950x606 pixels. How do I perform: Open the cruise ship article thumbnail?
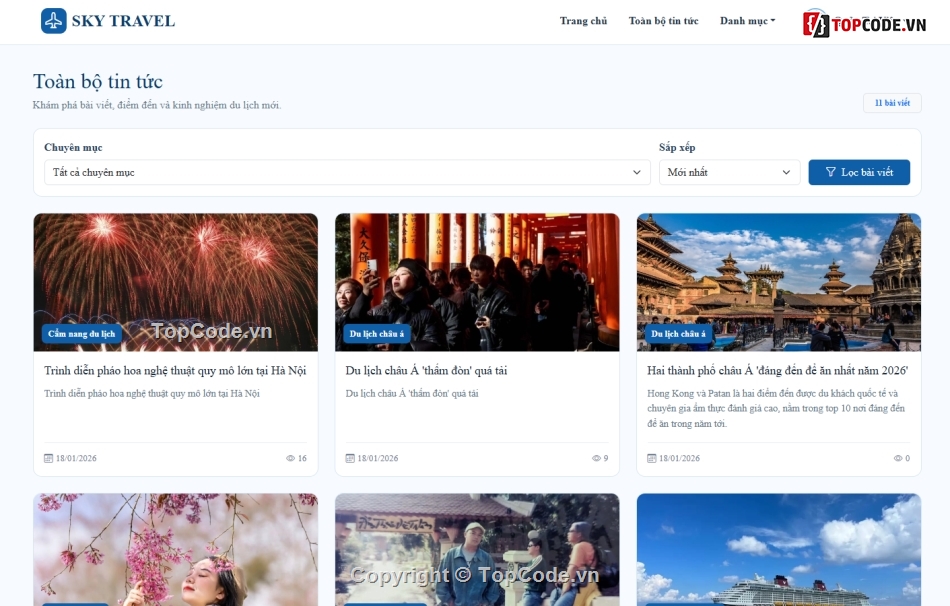[779, 550]
